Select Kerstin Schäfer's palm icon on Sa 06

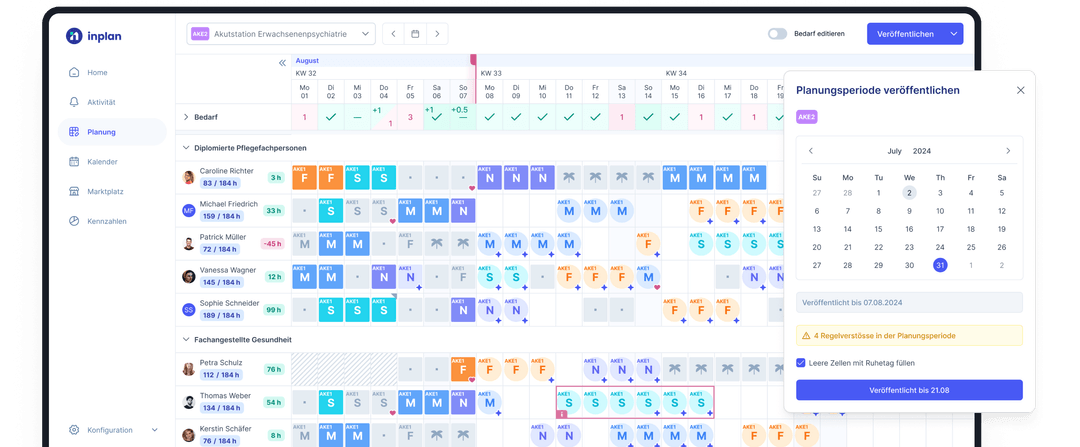click(437, 435)
